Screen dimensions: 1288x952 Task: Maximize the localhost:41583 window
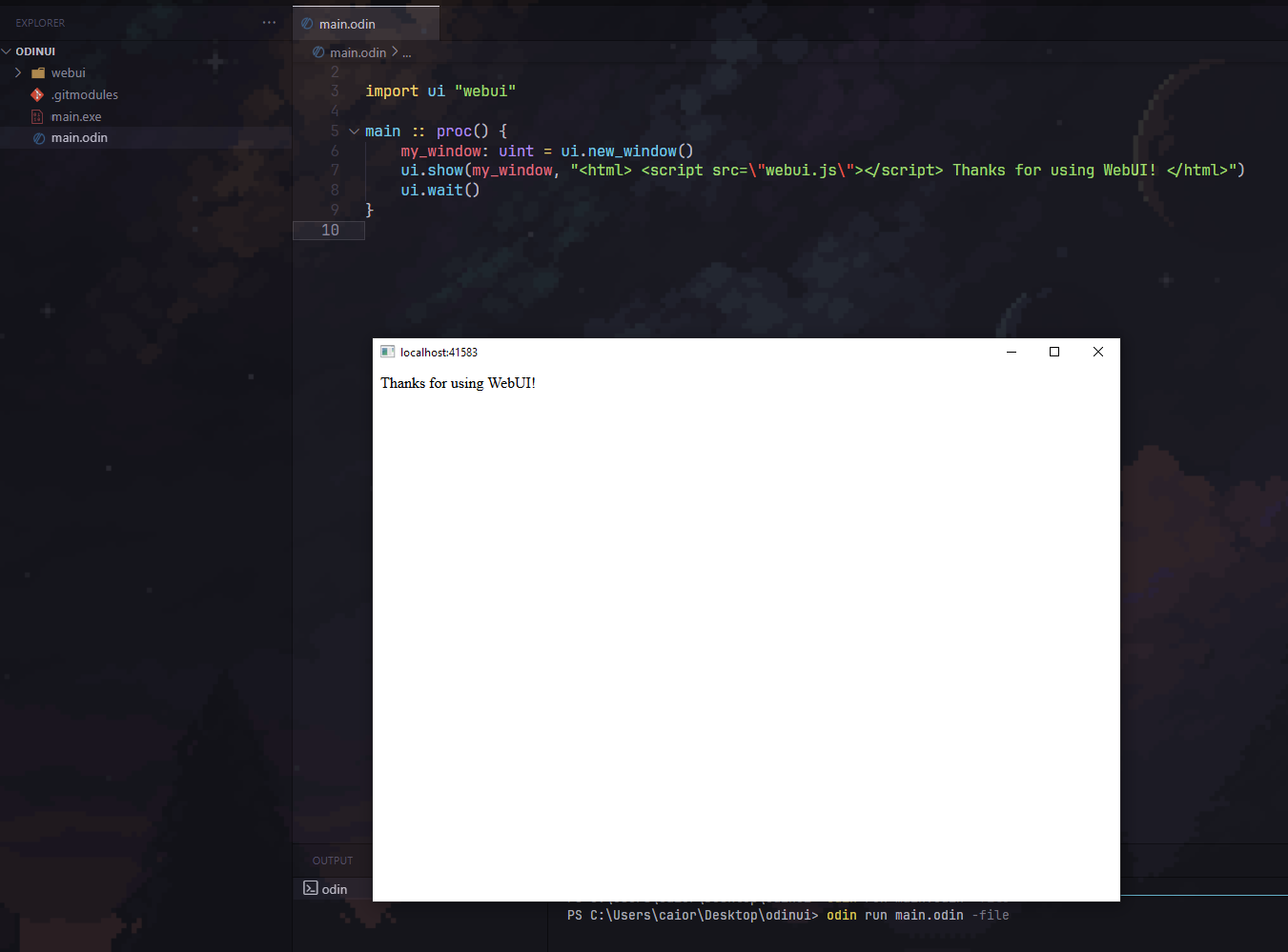click(1054, 352)
